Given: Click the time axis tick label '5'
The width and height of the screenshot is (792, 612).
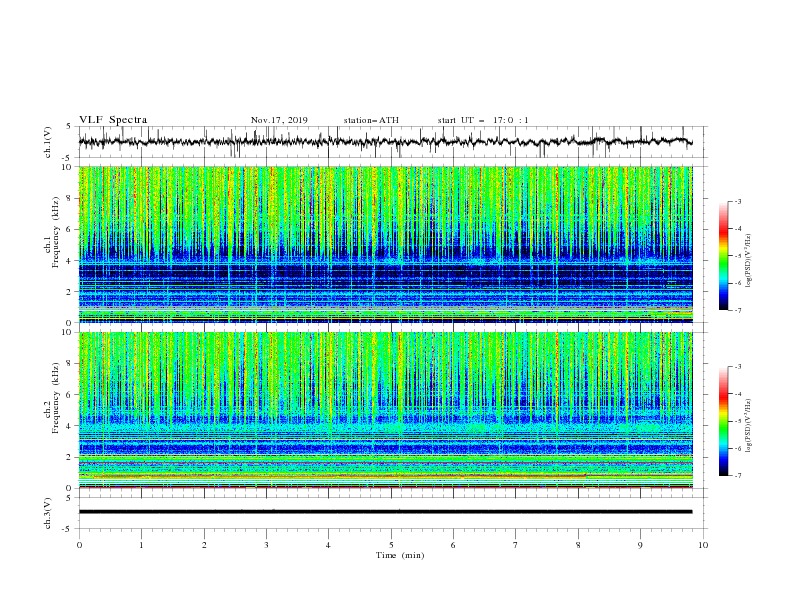Looking at the screenshot, I should [x=391, y=545].
